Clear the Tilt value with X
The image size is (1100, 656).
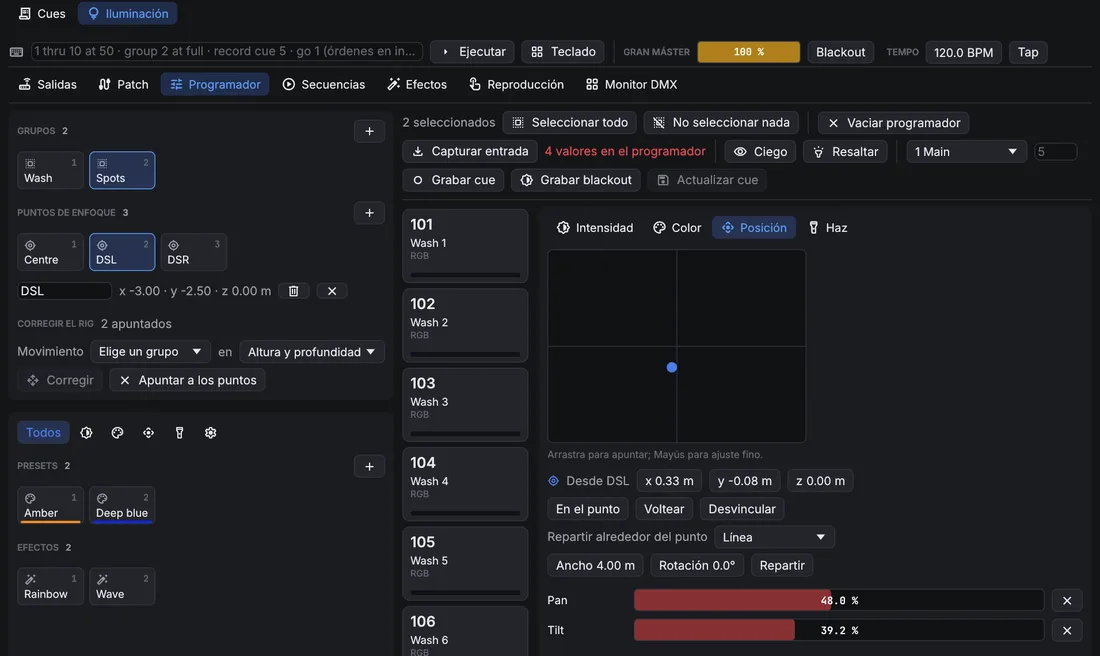click(x=1067, y=631)
